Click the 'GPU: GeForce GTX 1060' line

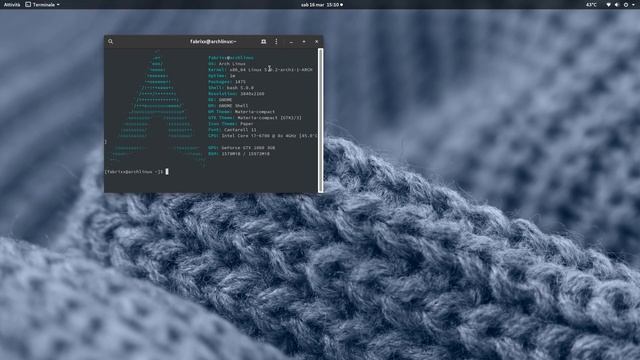click(x=242, y=148)
